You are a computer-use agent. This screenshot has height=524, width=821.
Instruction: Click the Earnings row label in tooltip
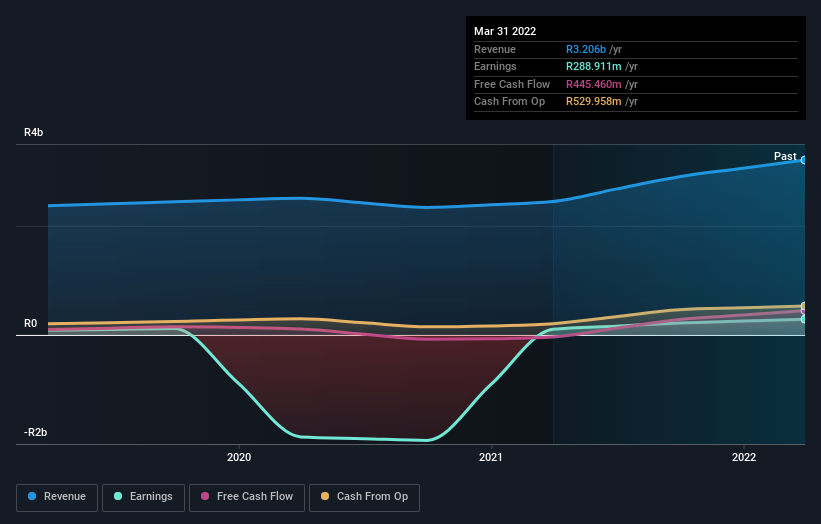(495, 66)
